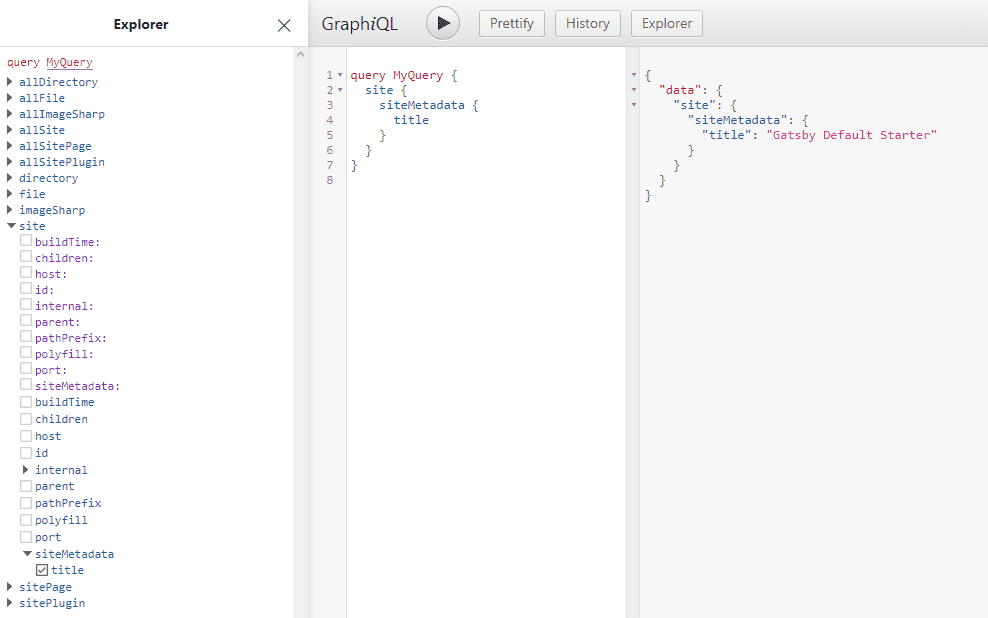Open the query History

(587, 22)
